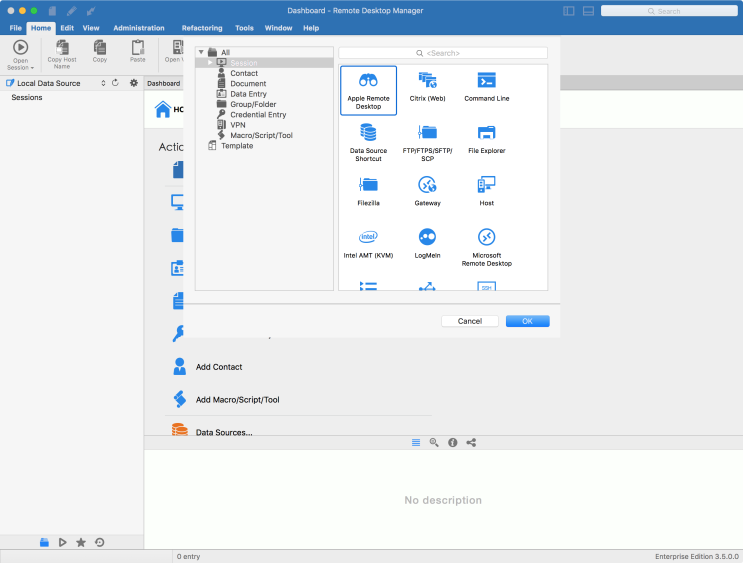Open the View ribbon tab
Screen dimensions: 743x563
tap(91, 28)
